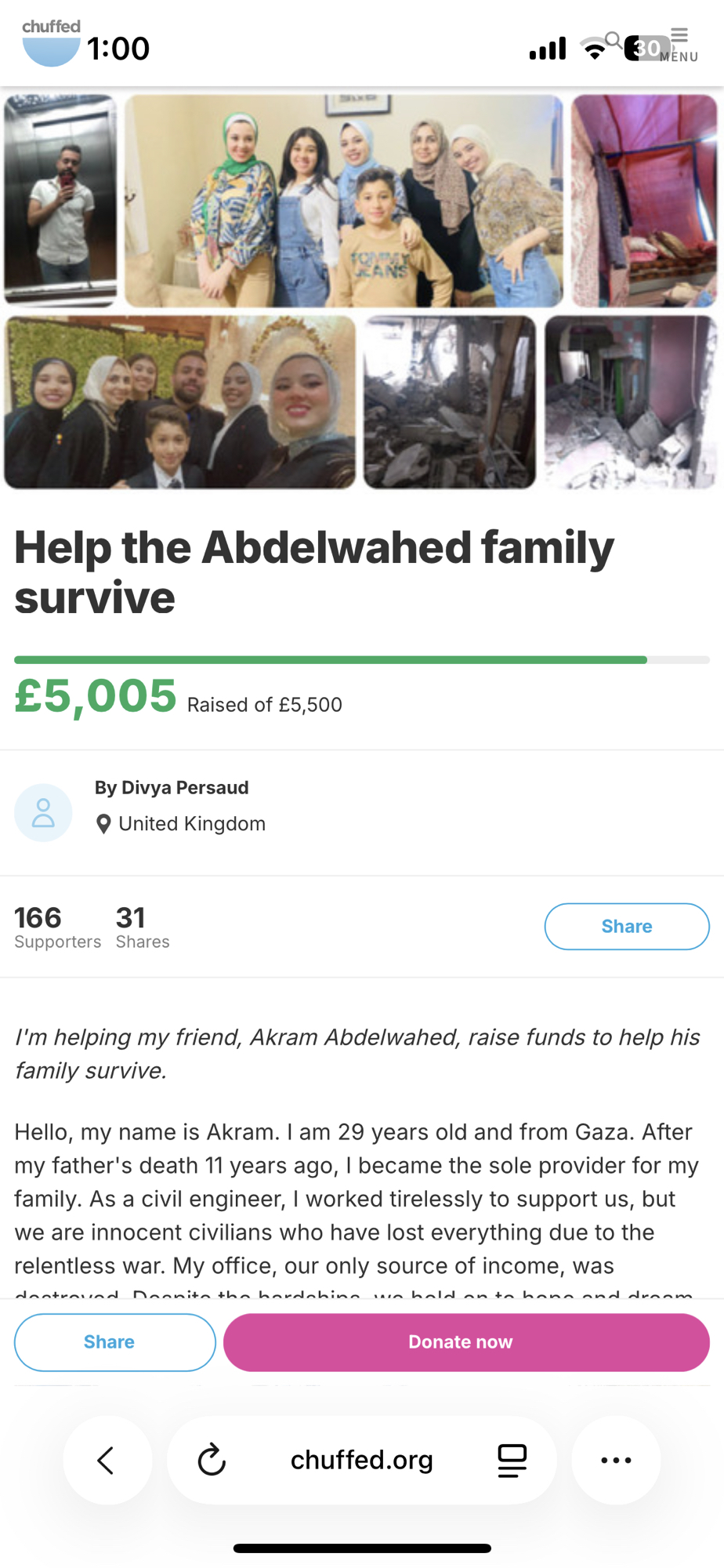Tap the search magnifier icon

pyautogui.click(x=614, y=39)
